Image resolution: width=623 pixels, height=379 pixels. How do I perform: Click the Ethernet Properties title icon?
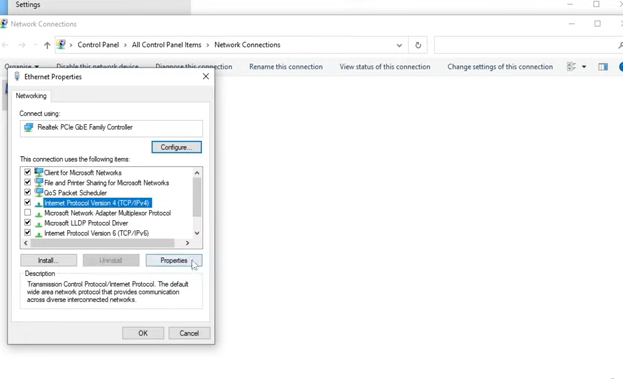pyautogui.click(x=17, y=76)
